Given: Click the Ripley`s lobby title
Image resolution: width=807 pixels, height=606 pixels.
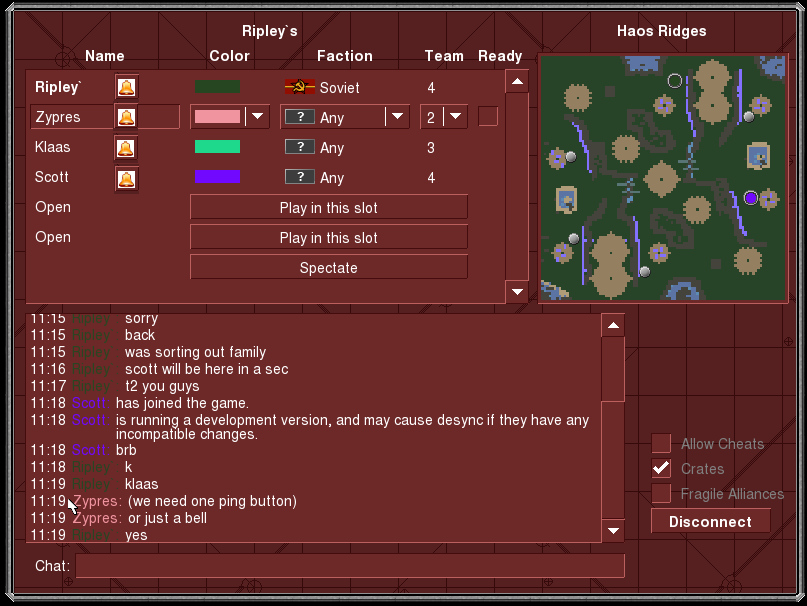Looking at the screenshot, I should pyautogui.click(x=270, y=31).
